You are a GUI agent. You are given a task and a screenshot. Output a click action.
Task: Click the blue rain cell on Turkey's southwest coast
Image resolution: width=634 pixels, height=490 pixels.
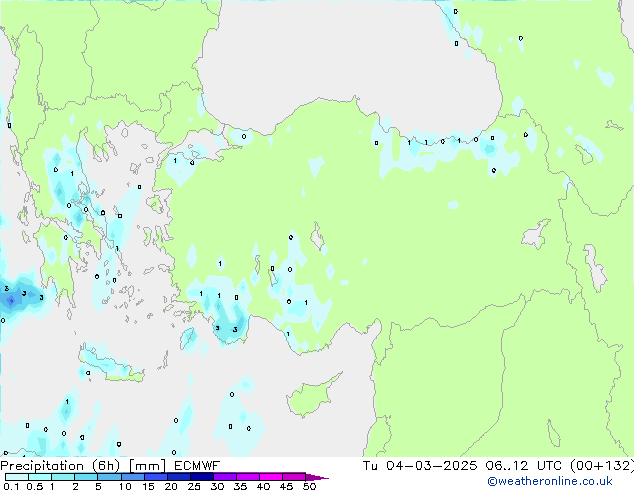point(228,326)
